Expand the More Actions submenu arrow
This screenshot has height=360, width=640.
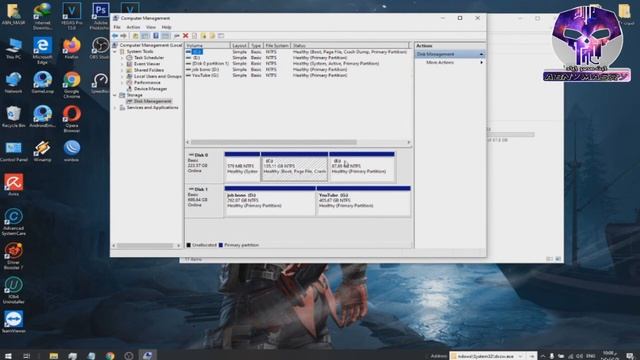482,62
